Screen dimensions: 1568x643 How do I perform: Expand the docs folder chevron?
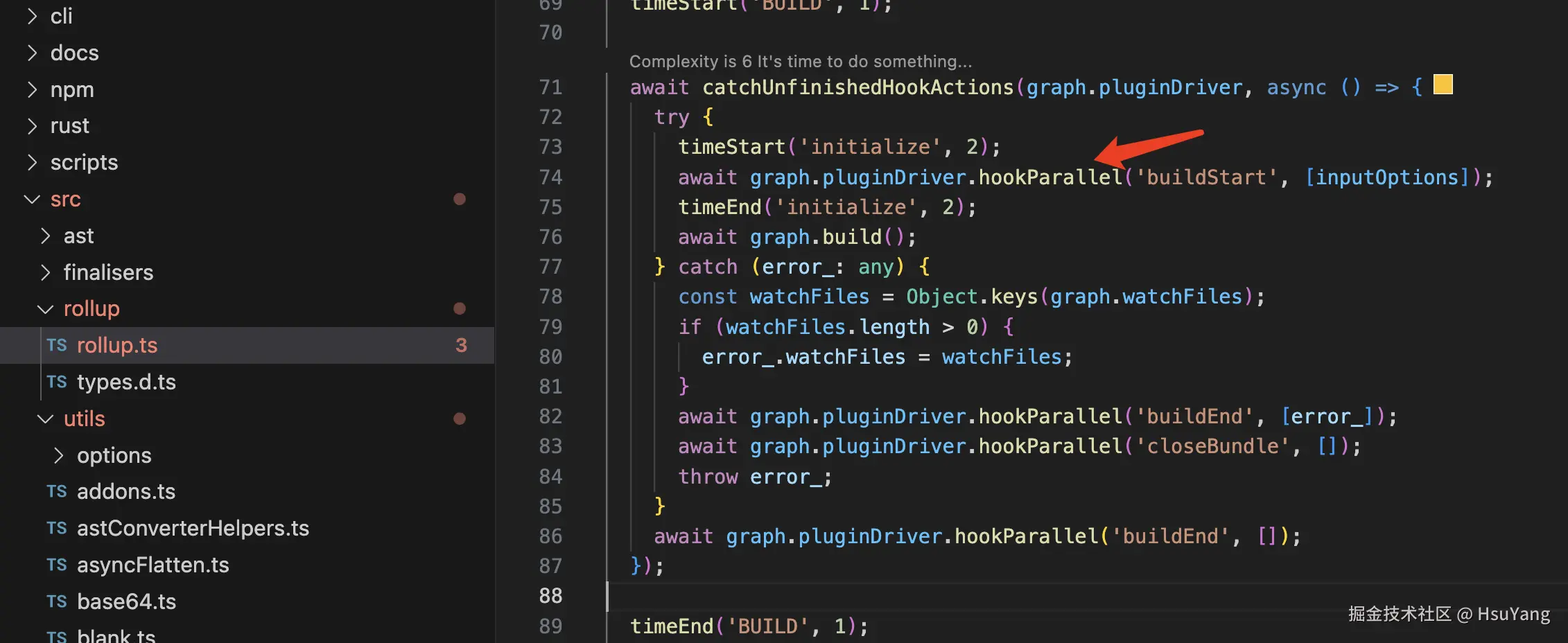coord(32,53)
